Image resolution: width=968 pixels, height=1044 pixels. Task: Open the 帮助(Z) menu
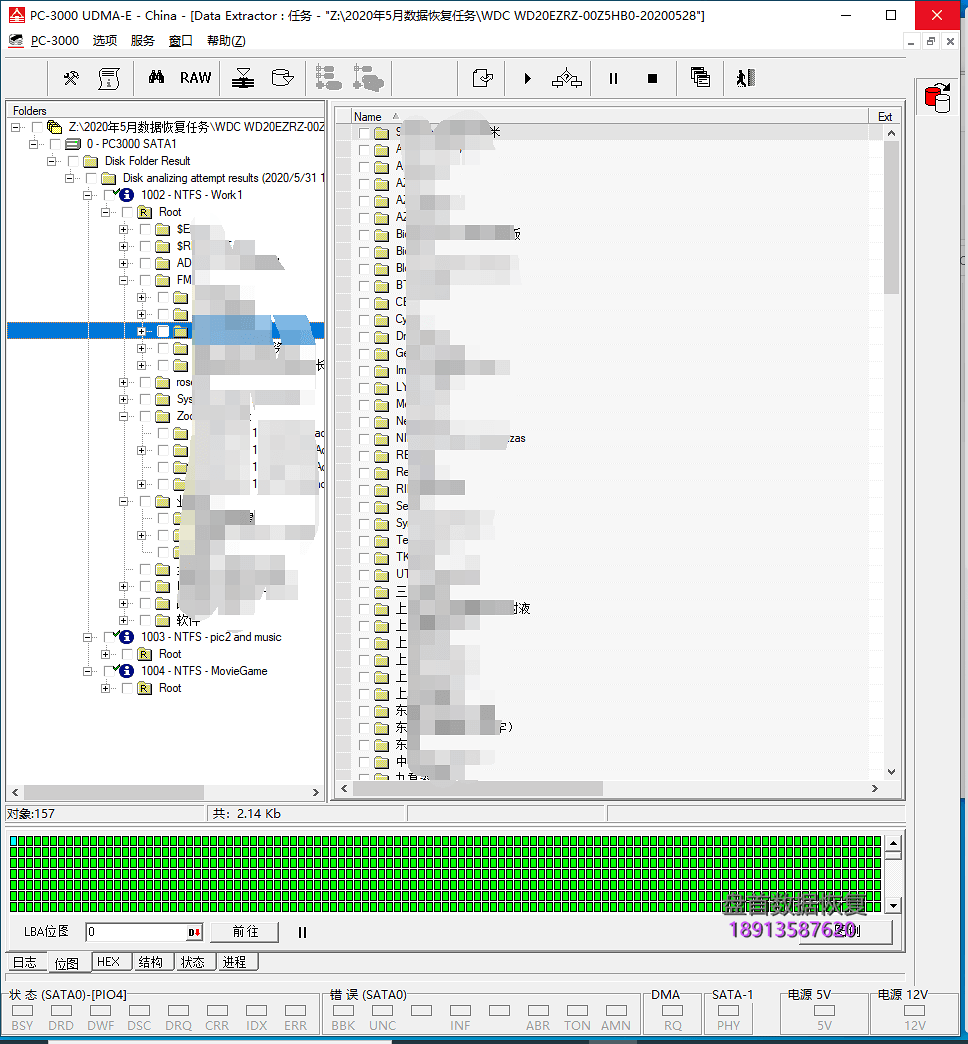(226, 41)
